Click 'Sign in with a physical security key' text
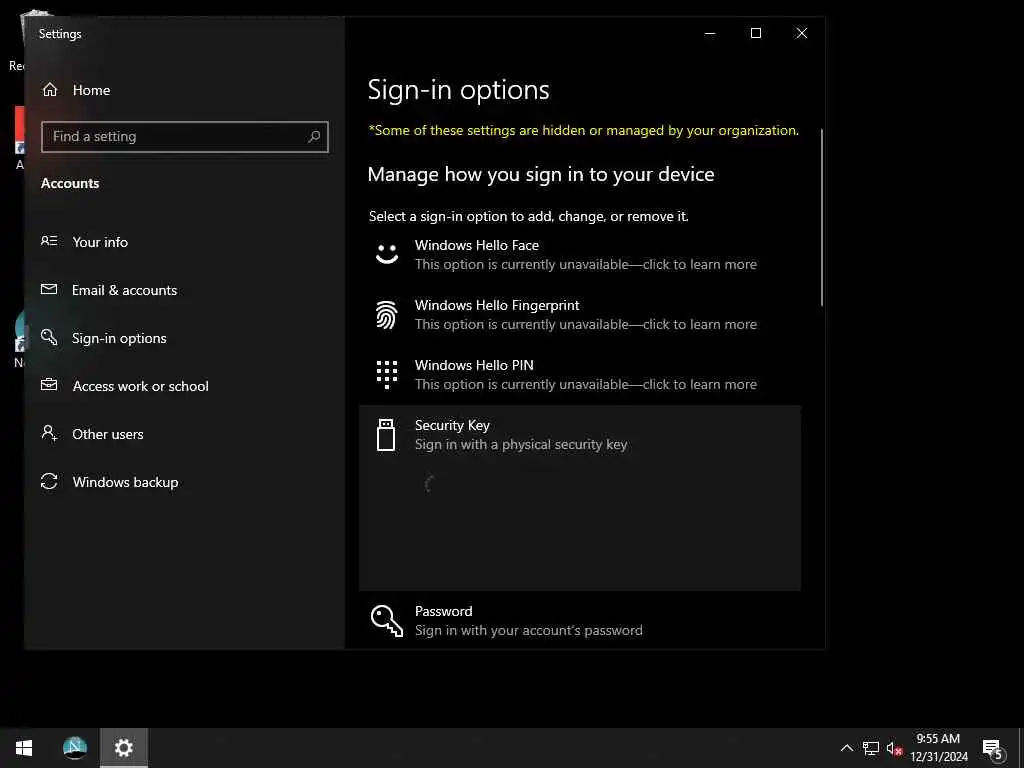Viewport: 1024px width, 768px height. 520,445
